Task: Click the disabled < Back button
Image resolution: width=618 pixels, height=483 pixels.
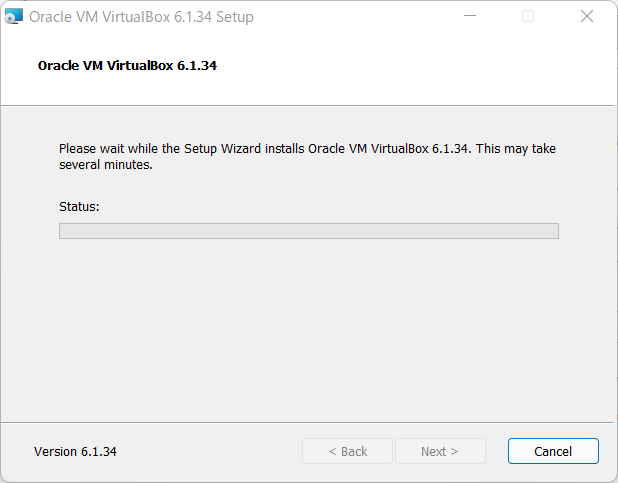Action: click(x=347, y=451)
